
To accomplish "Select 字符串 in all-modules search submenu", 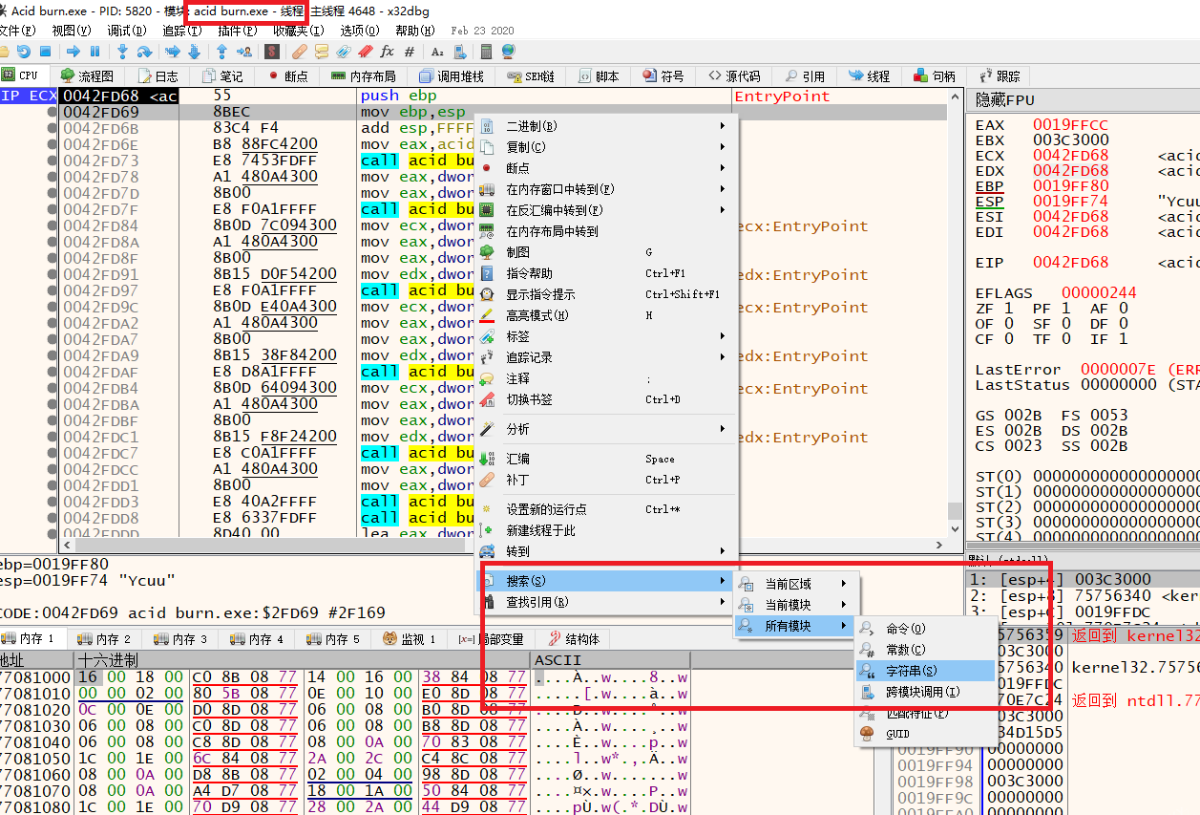I will coord(924,671).
